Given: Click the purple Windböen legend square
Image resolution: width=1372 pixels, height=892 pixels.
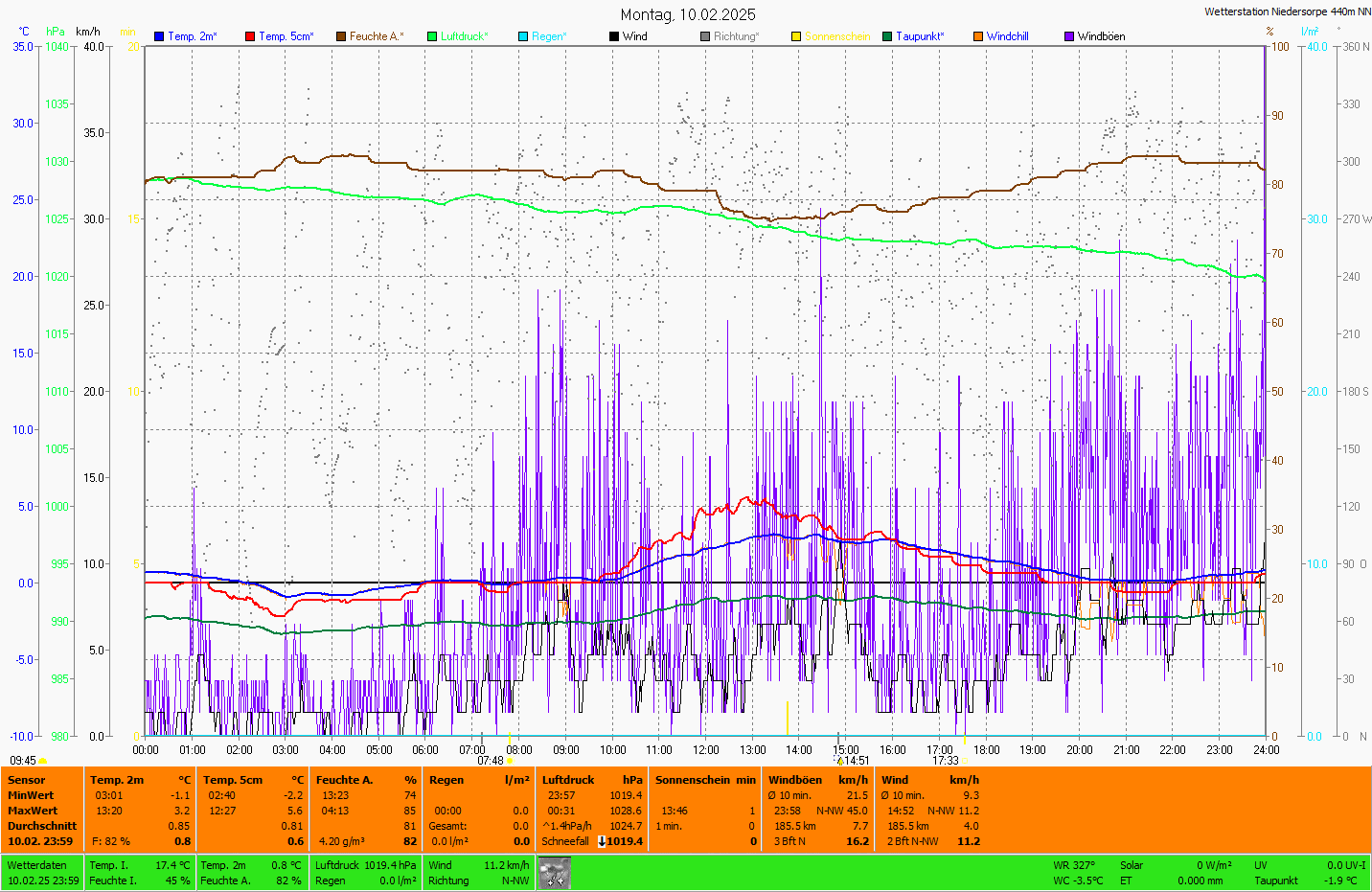Looking at the screenshot, I should click(1069, 36).
